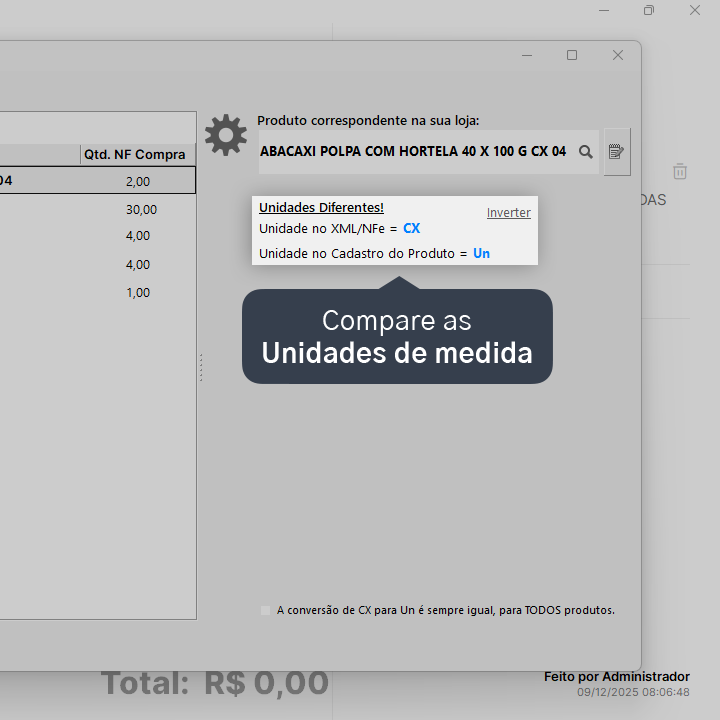720x720 pixels.
Task: Close the dialog window
Action: click(x=618, y=55)
